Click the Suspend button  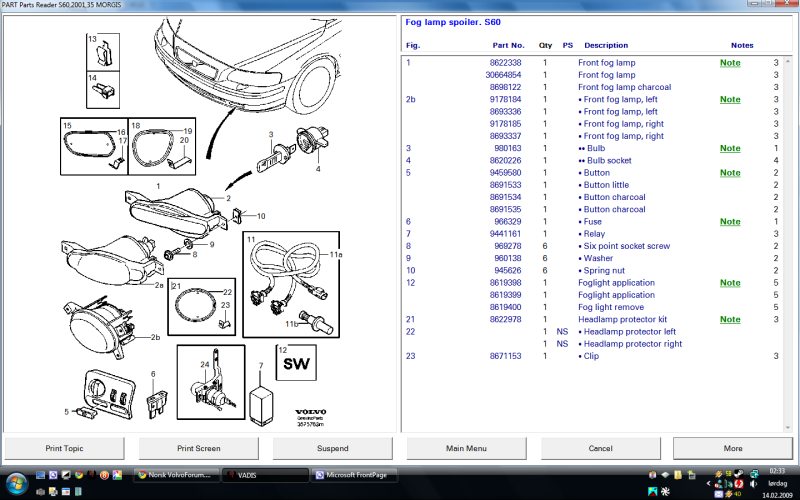click(332, 448)
